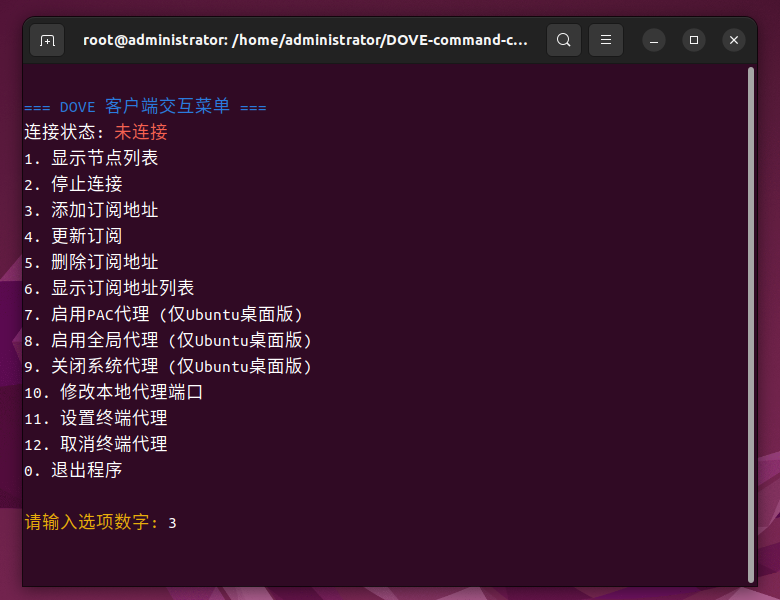The height and width of the screenshot is (600, 780).
Task: Click menu line "3. 添加订阅地址"
Action: [91, 210]
